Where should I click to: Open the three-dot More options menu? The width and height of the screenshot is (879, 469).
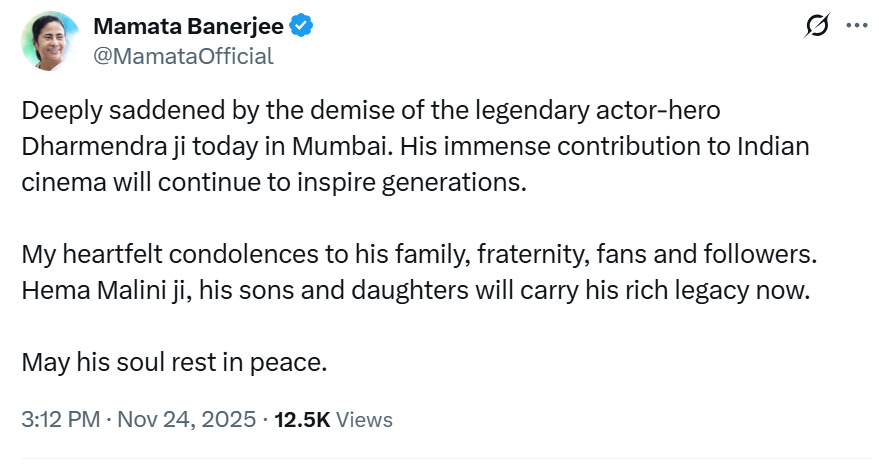856,27
